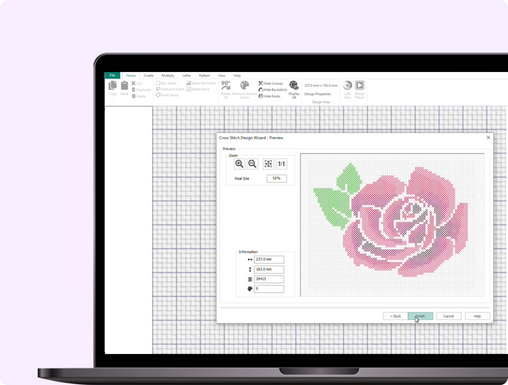The height and width of the screenshot is (385, 508).
Task: Open the File menu
Action: coord(112,75)
